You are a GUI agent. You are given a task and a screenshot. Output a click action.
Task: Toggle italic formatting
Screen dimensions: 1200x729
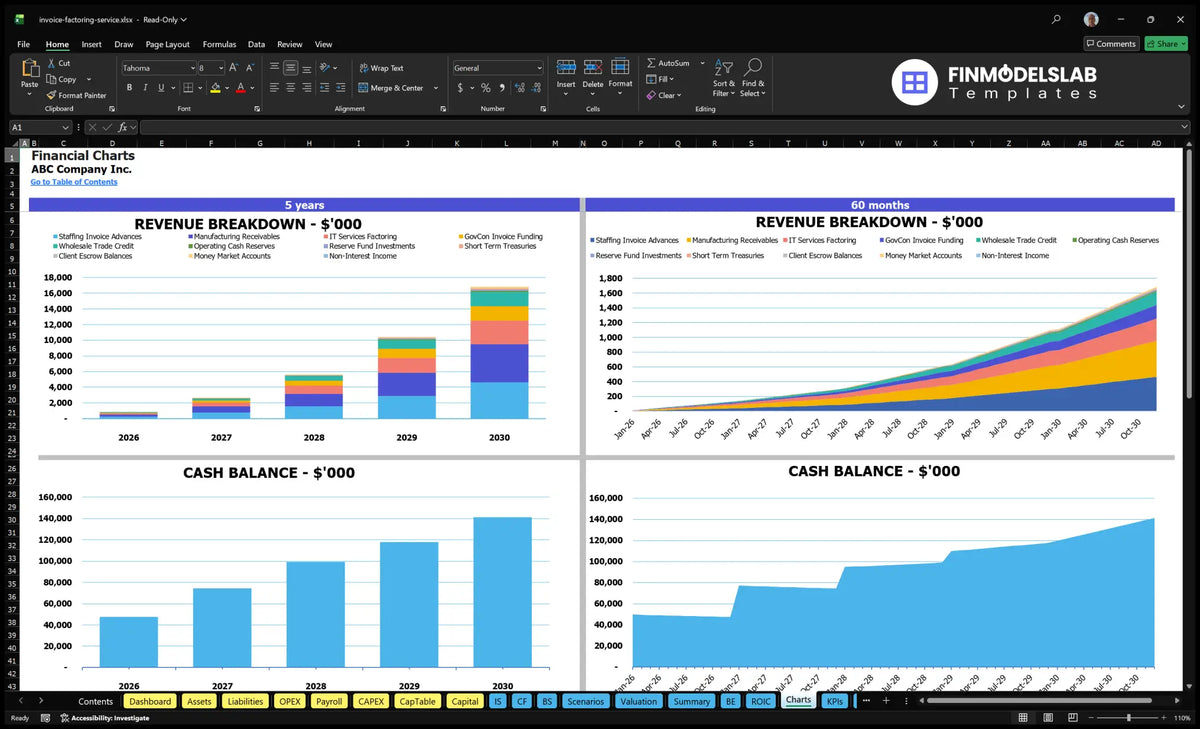click(x=143, y=88)
